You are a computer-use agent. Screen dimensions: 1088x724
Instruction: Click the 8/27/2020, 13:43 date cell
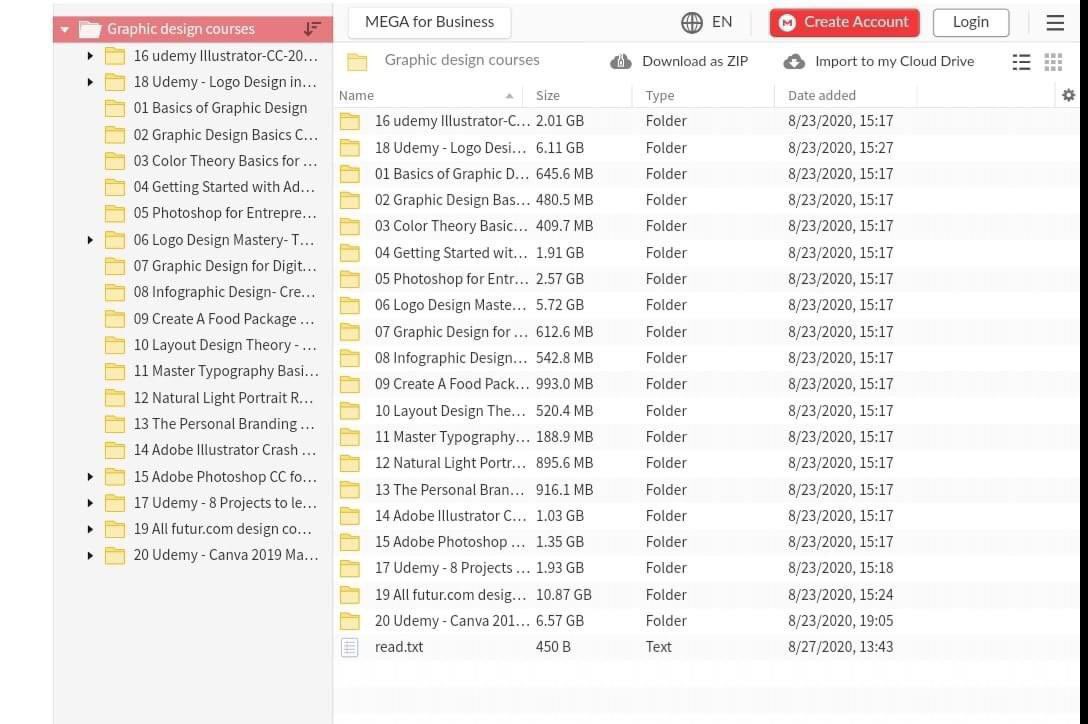(840, 647)
